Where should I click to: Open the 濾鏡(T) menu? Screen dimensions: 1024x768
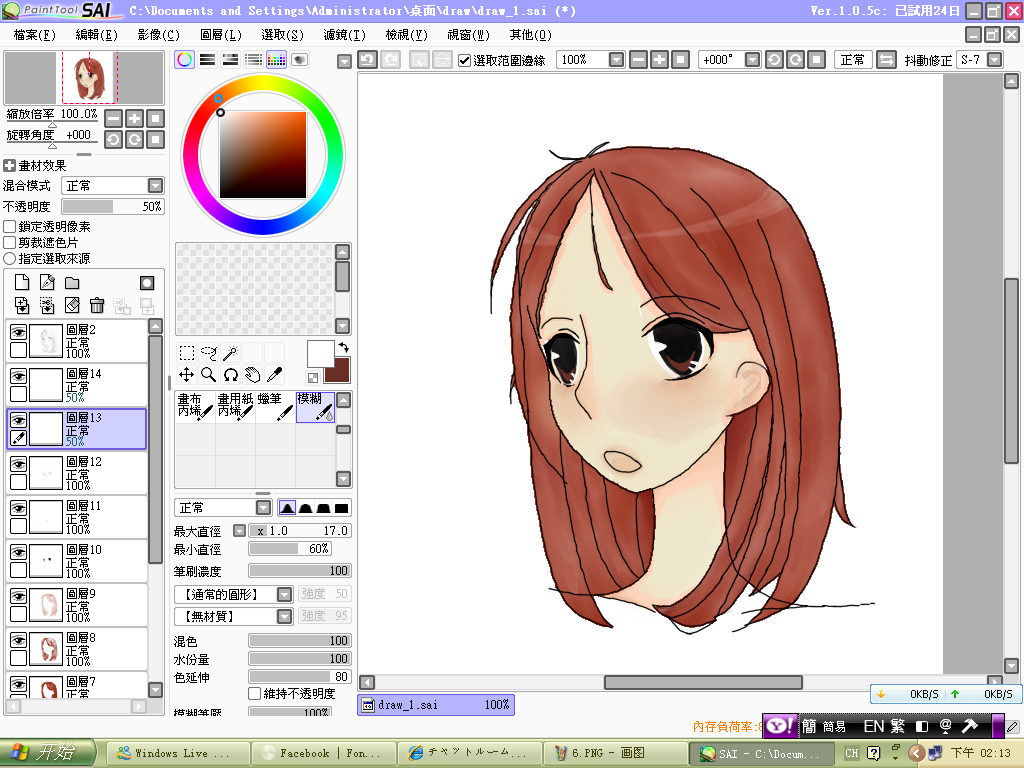pos(344,35)
